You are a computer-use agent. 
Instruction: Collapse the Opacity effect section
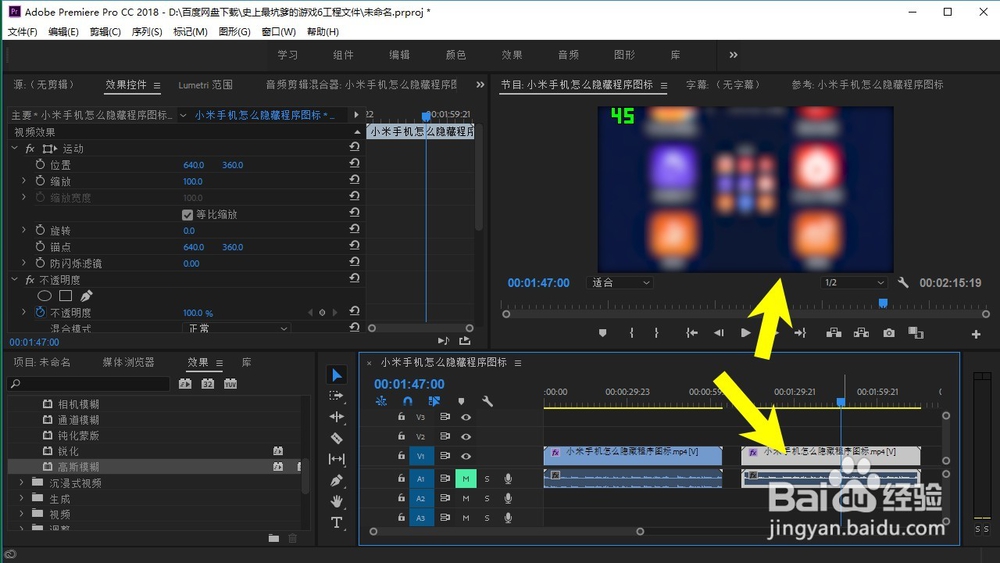pos(15,279)
